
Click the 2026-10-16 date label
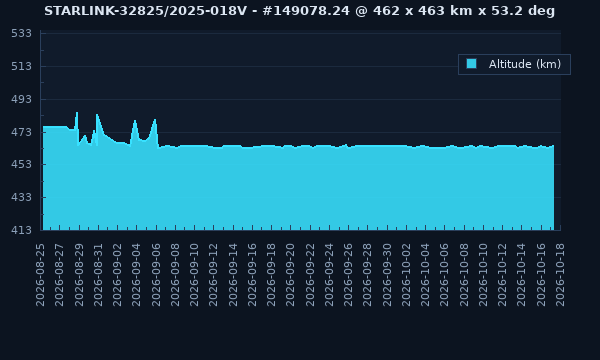[541, 275]
